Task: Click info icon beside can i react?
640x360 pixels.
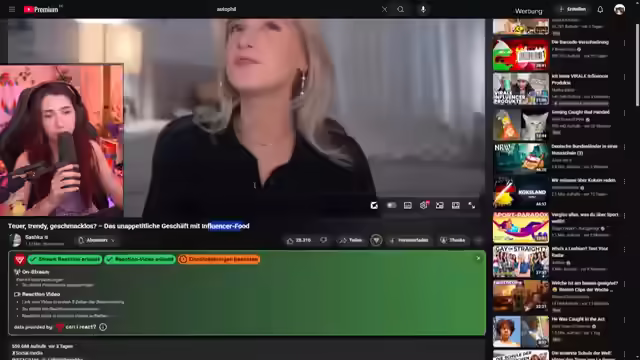Action: click(103, 327)
